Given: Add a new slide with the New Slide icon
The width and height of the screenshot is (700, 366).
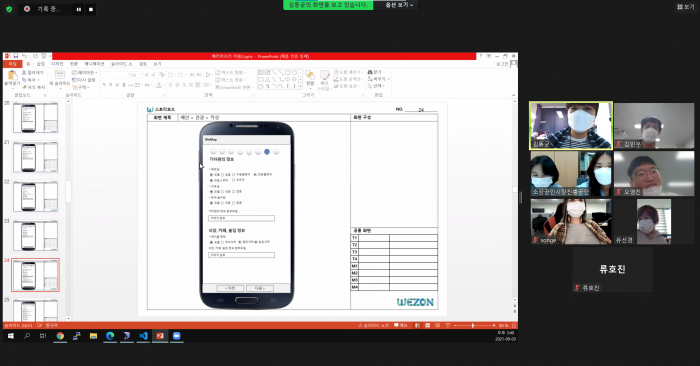Looking at the screenshot, I should pyautogui.click(x=59, y=78).
